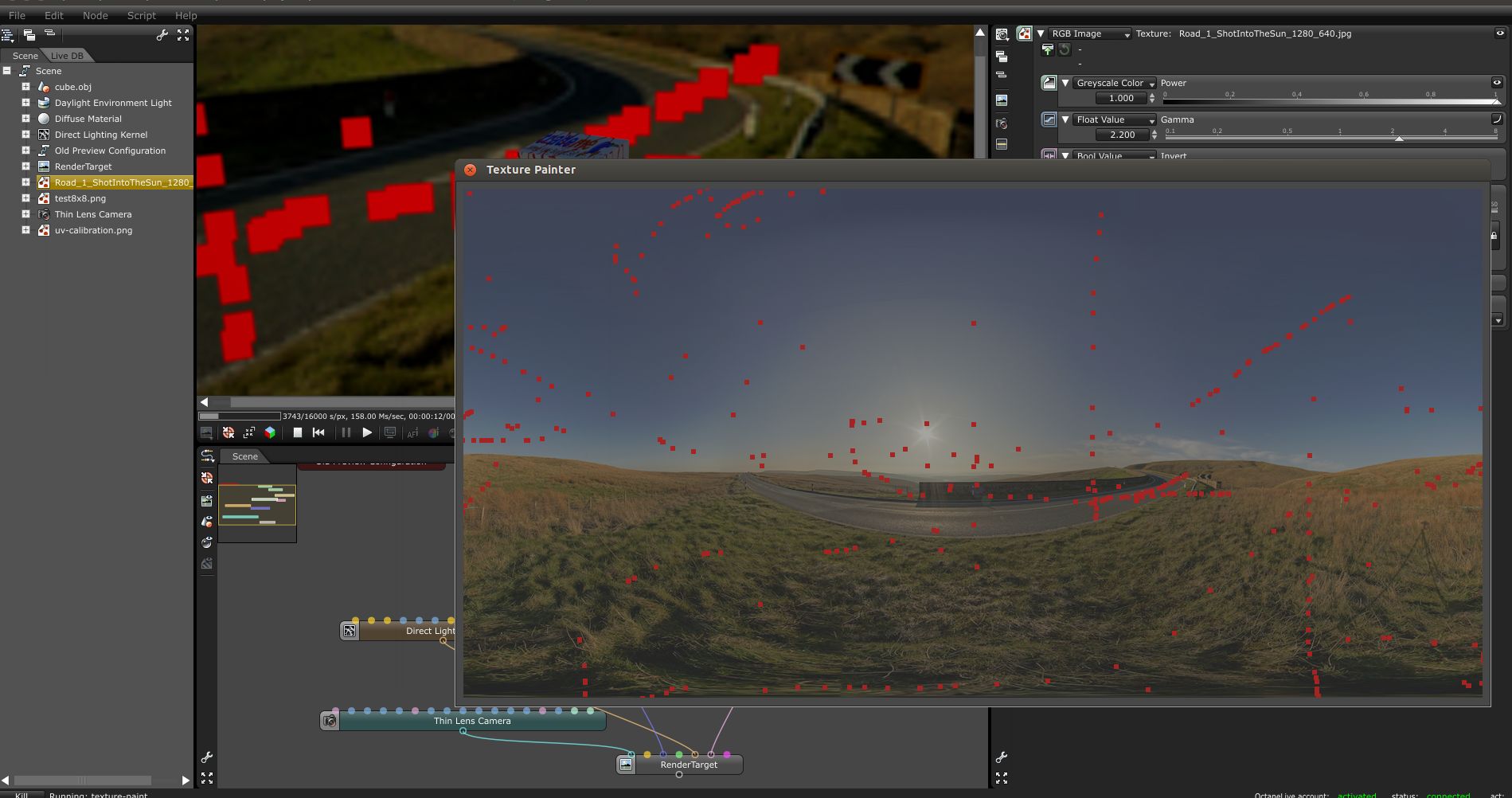Select the Diffuse Material tree item
The width and height of the screenshot is (1512, 798).
point(88,119)
